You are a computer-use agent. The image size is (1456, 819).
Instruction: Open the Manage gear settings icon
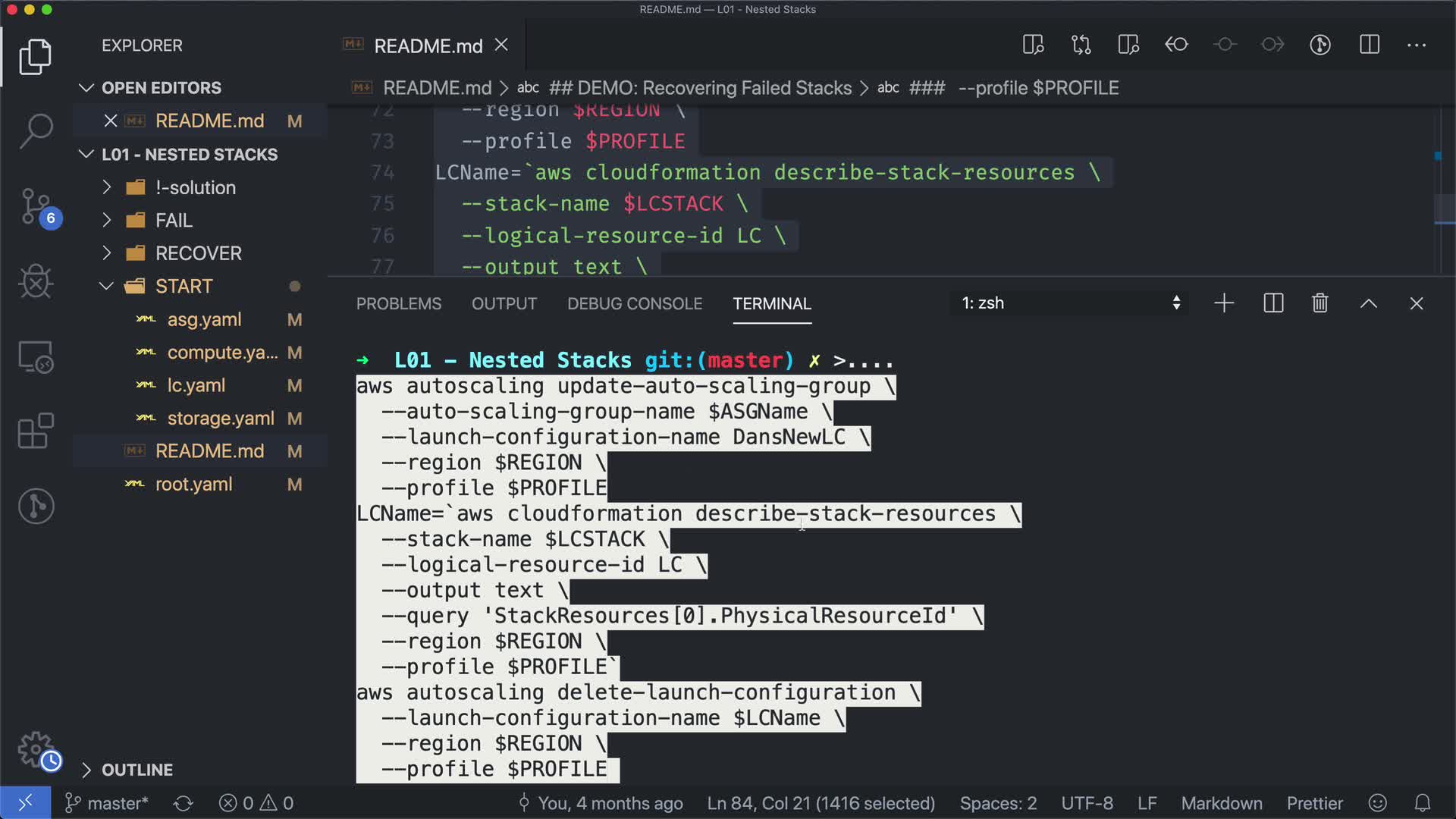(36, 749)
